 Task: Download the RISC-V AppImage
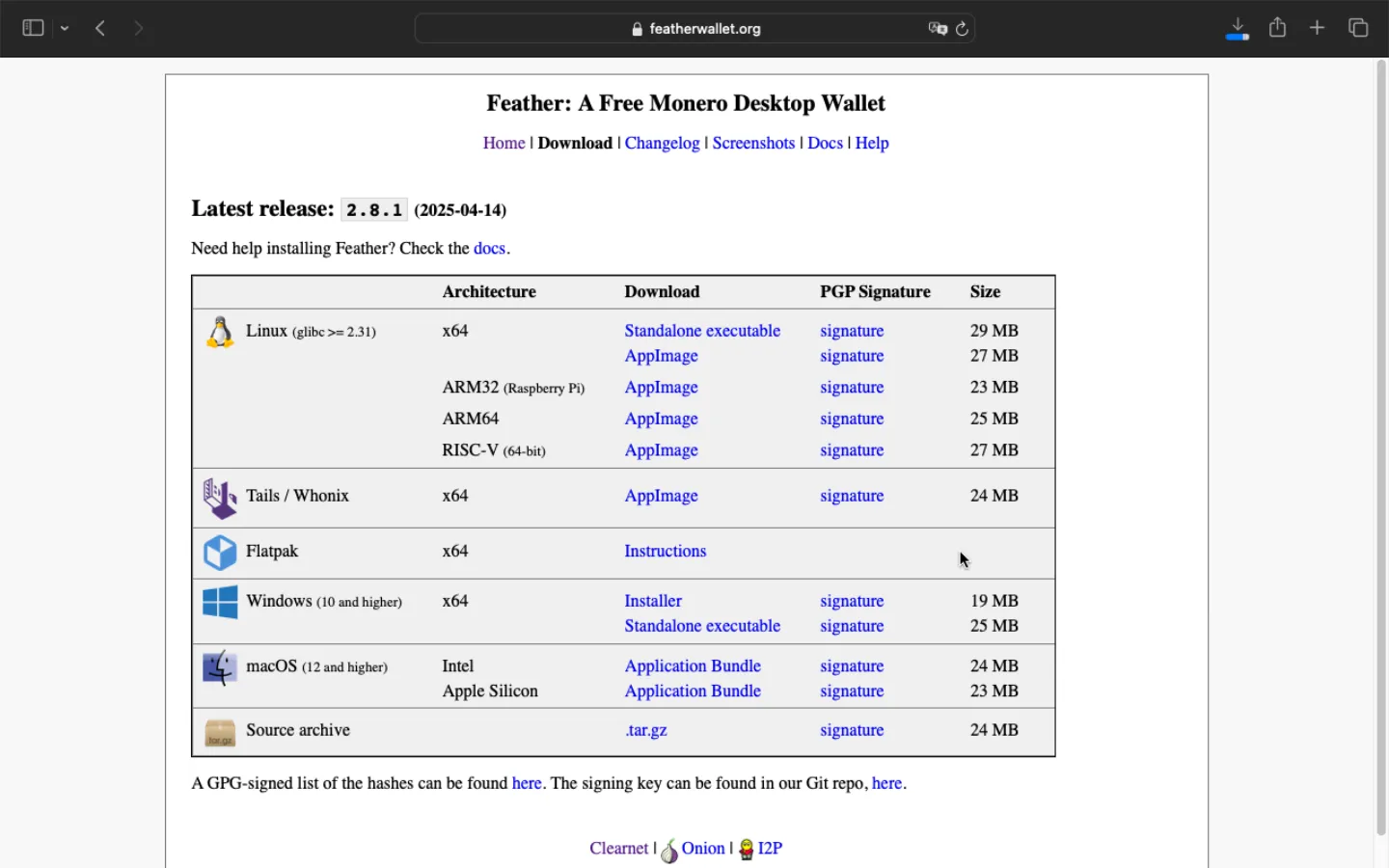coord(661,450)
